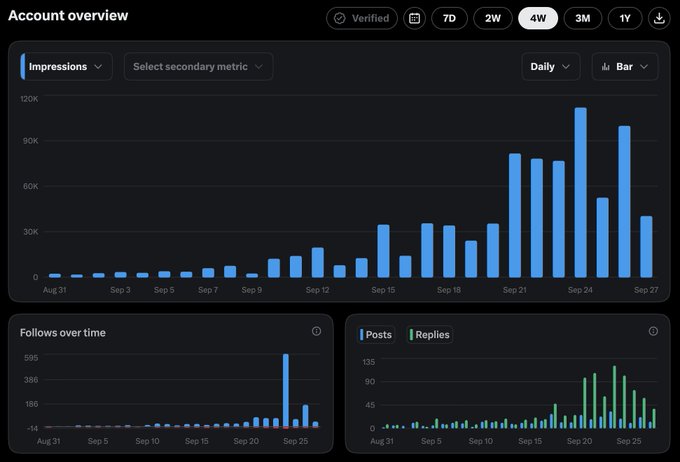Click the tallest impressions bar near Sep 24

(580, 192)
